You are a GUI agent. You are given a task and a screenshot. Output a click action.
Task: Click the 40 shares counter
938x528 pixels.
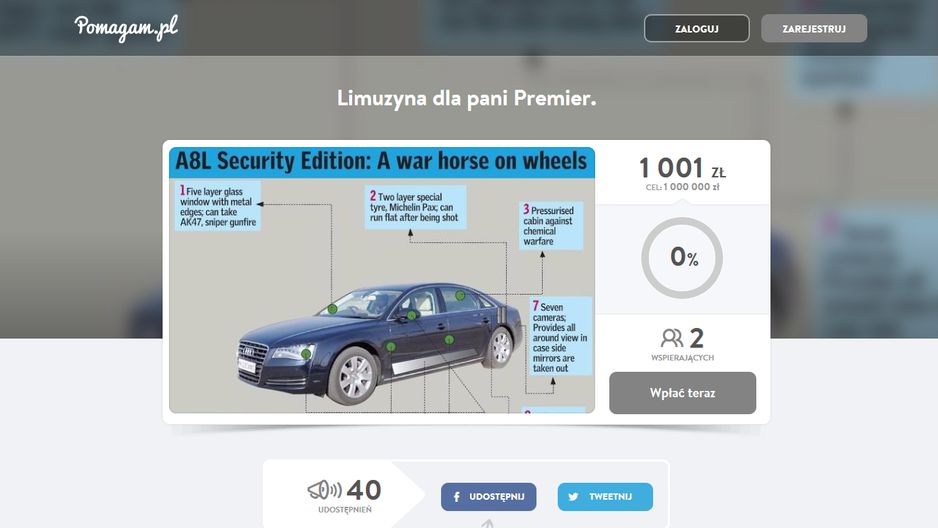coord(364,490)
